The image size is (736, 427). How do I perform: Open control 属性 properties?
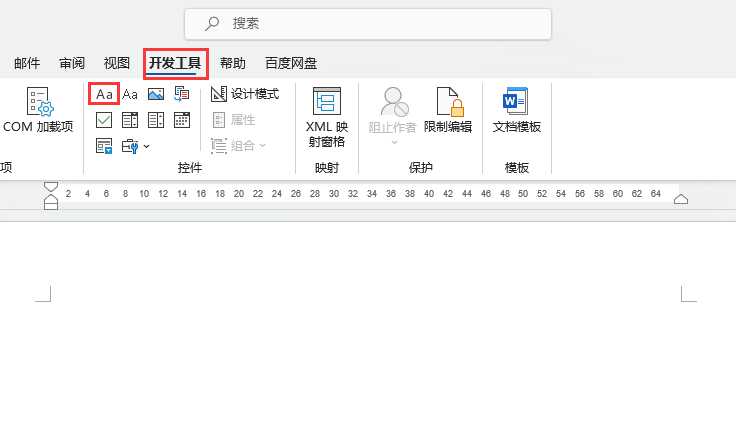point(234,120)
